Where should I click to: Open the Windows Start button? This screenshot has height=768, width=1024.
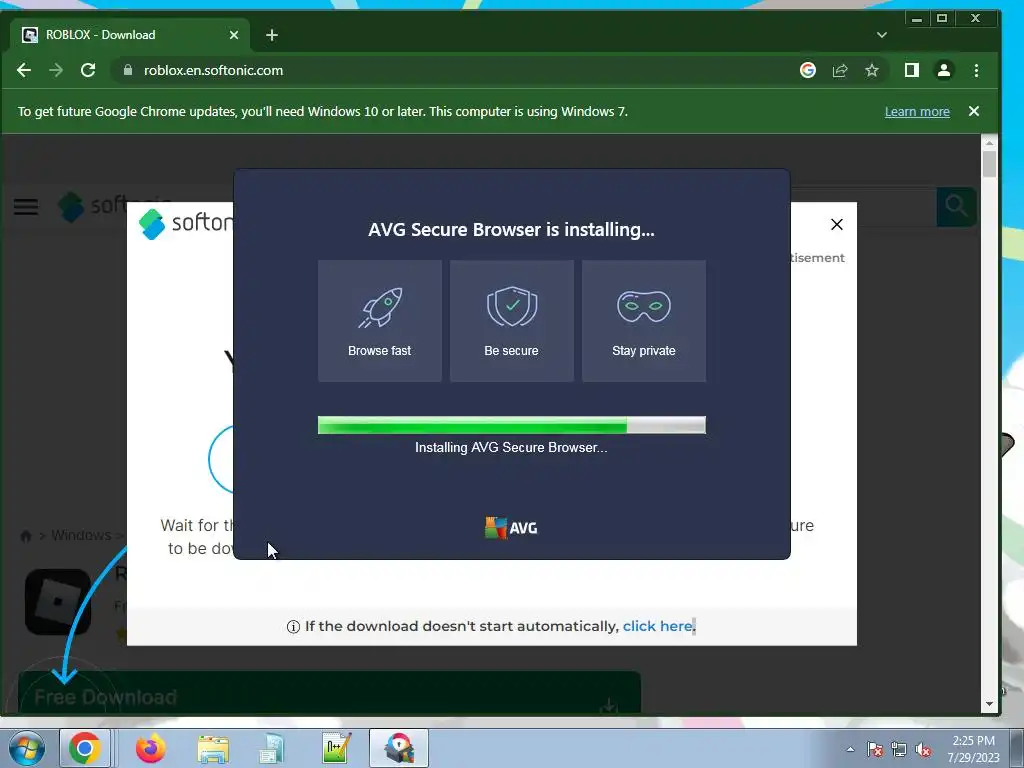pyautogui.click(x=27, y=748)
